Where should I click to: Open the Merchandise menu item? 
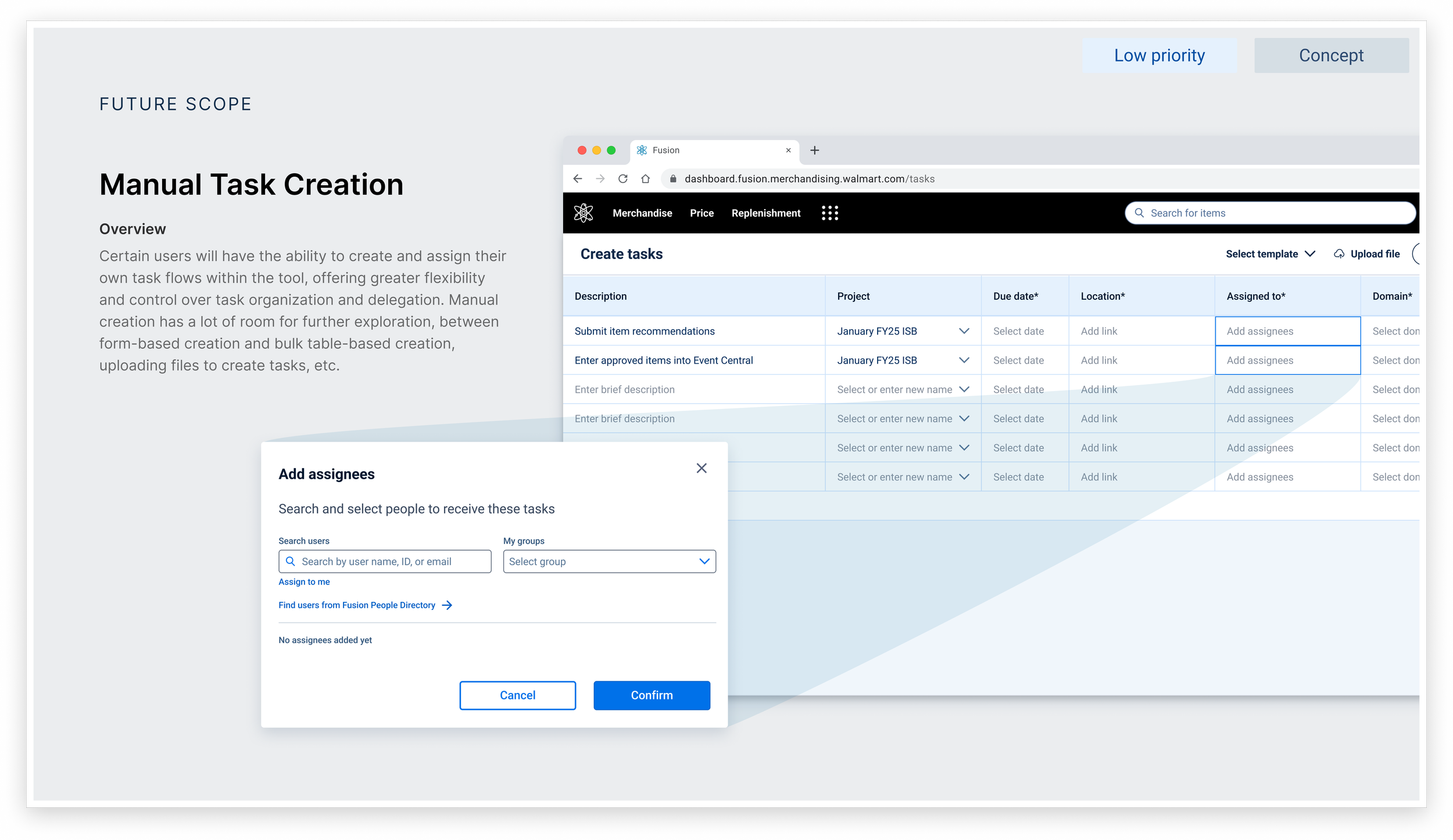click(x=642, y=213)
